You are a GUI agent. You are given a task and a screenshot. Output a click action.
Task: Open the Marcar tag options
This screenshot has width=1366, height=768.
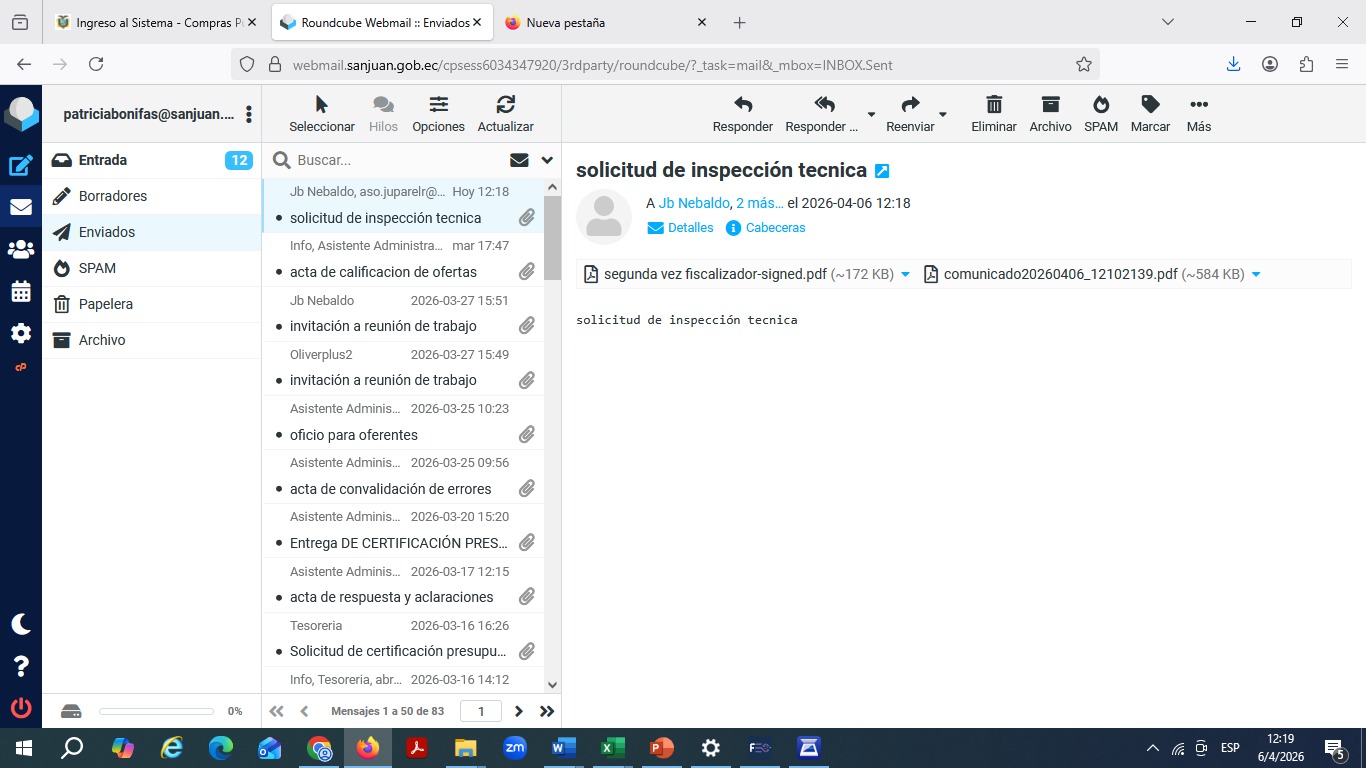(x=1150, y=105)
